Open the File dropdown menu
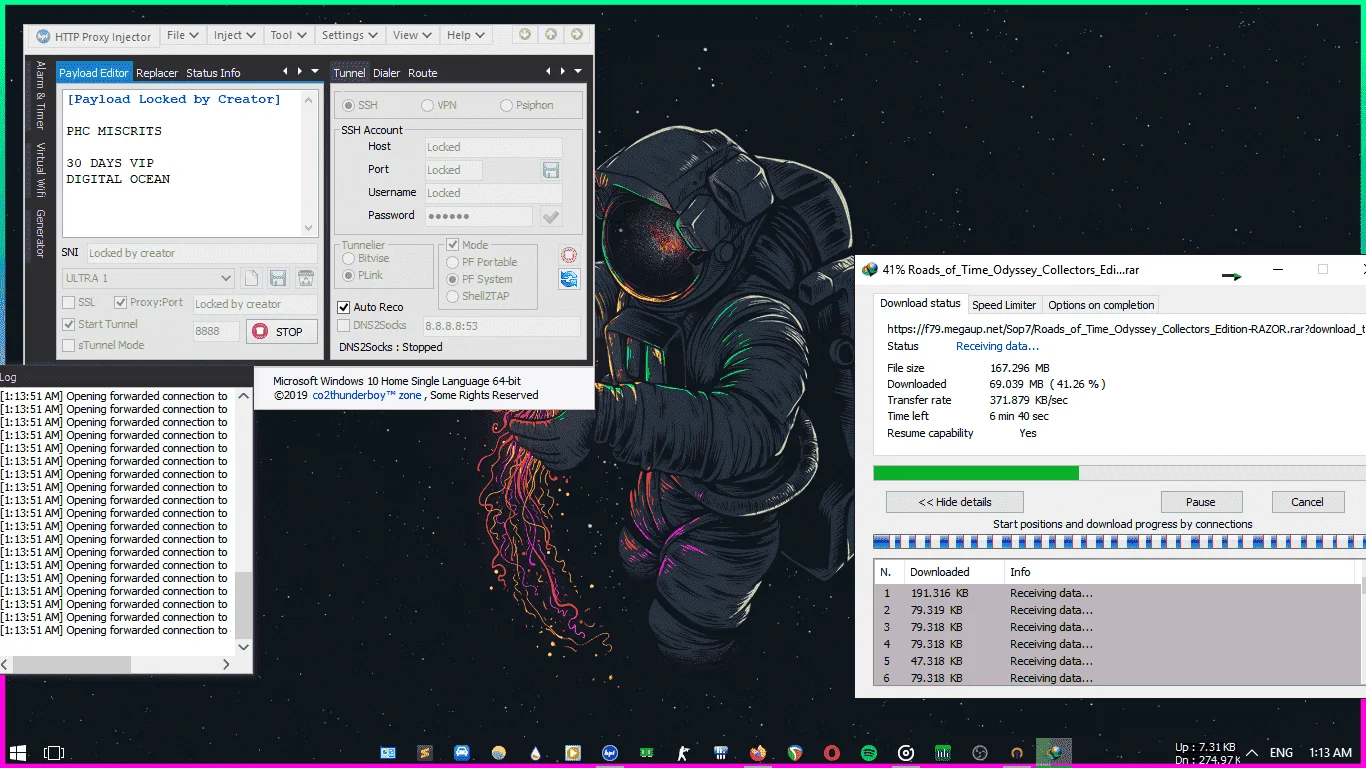This screenshot has width=1366, height=768. point(182,35)
